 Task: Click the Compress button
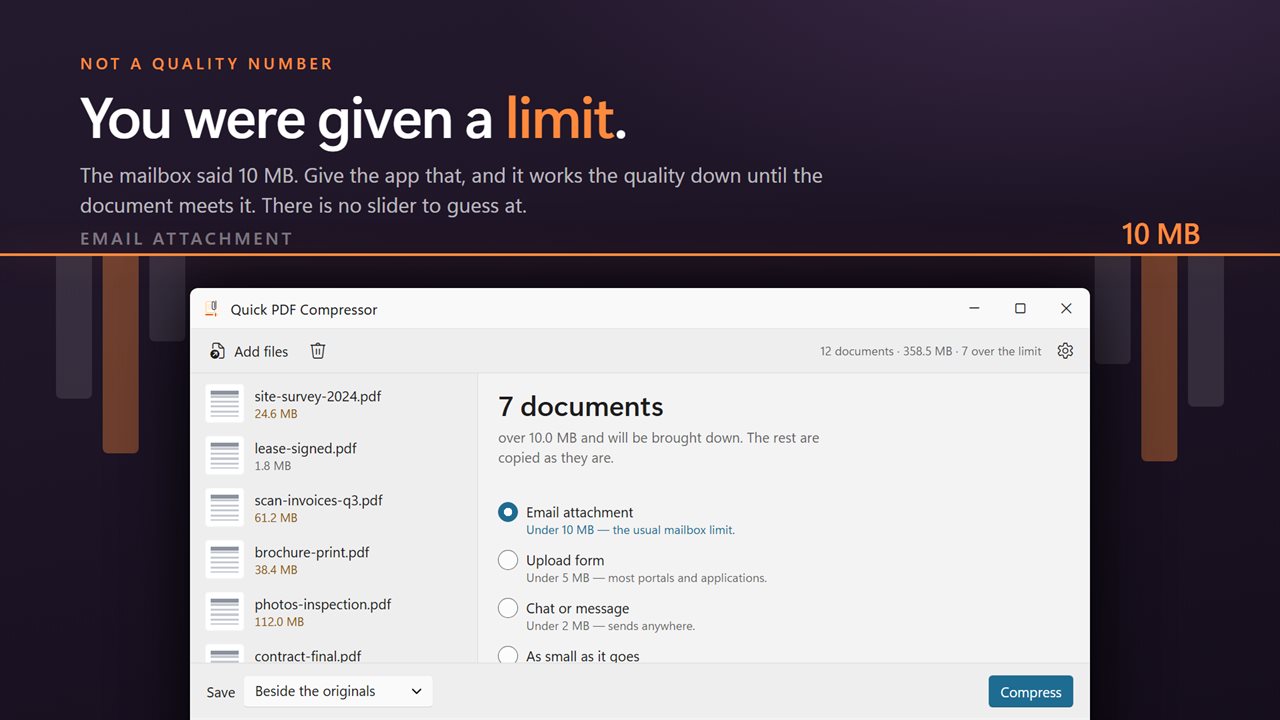[x=1031, y=692]
